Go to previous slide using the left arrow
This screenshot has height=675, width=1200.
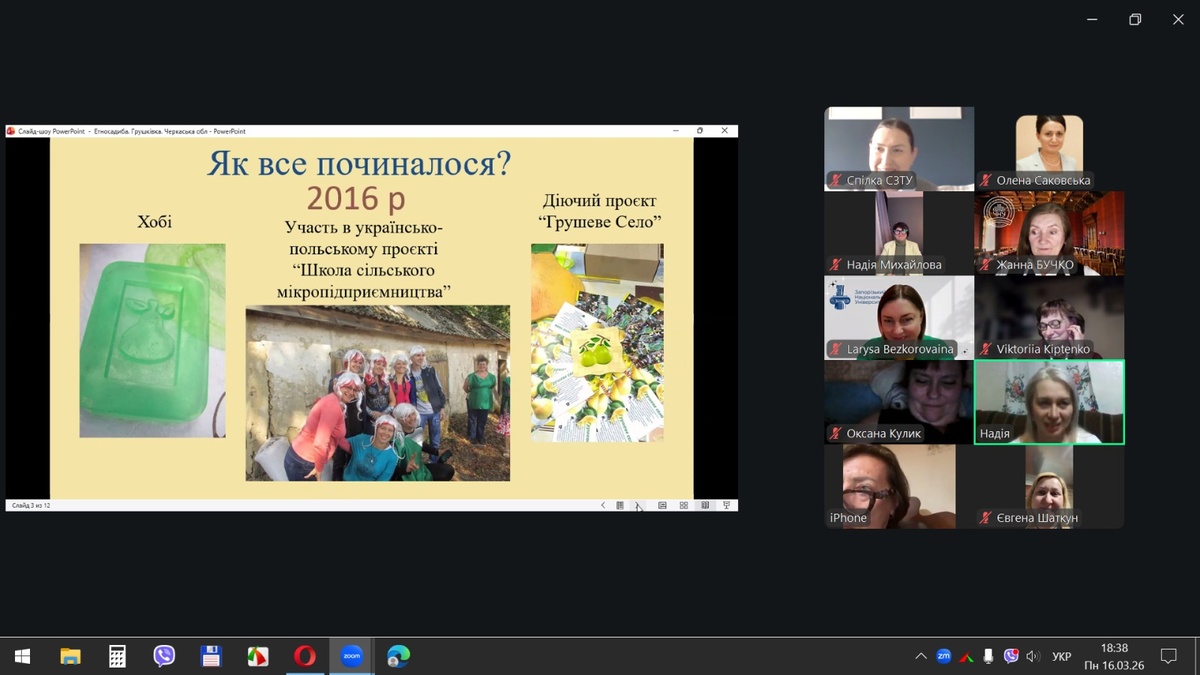[x=603, y=506]
